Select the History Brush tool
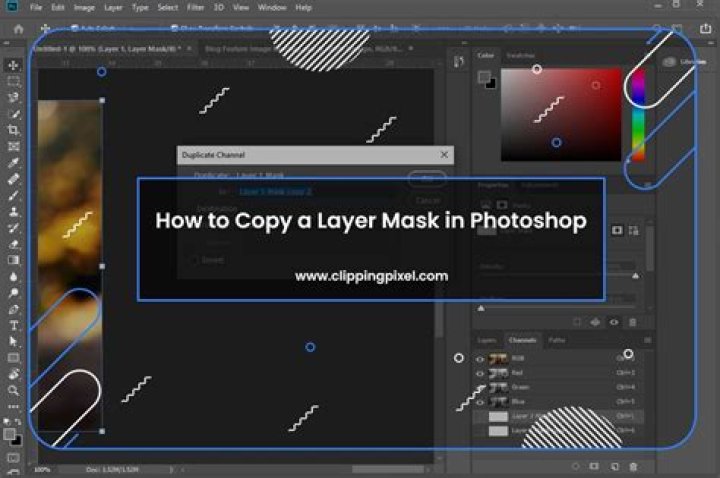Viewport: 720px width, 478px height. click(13, 228)
